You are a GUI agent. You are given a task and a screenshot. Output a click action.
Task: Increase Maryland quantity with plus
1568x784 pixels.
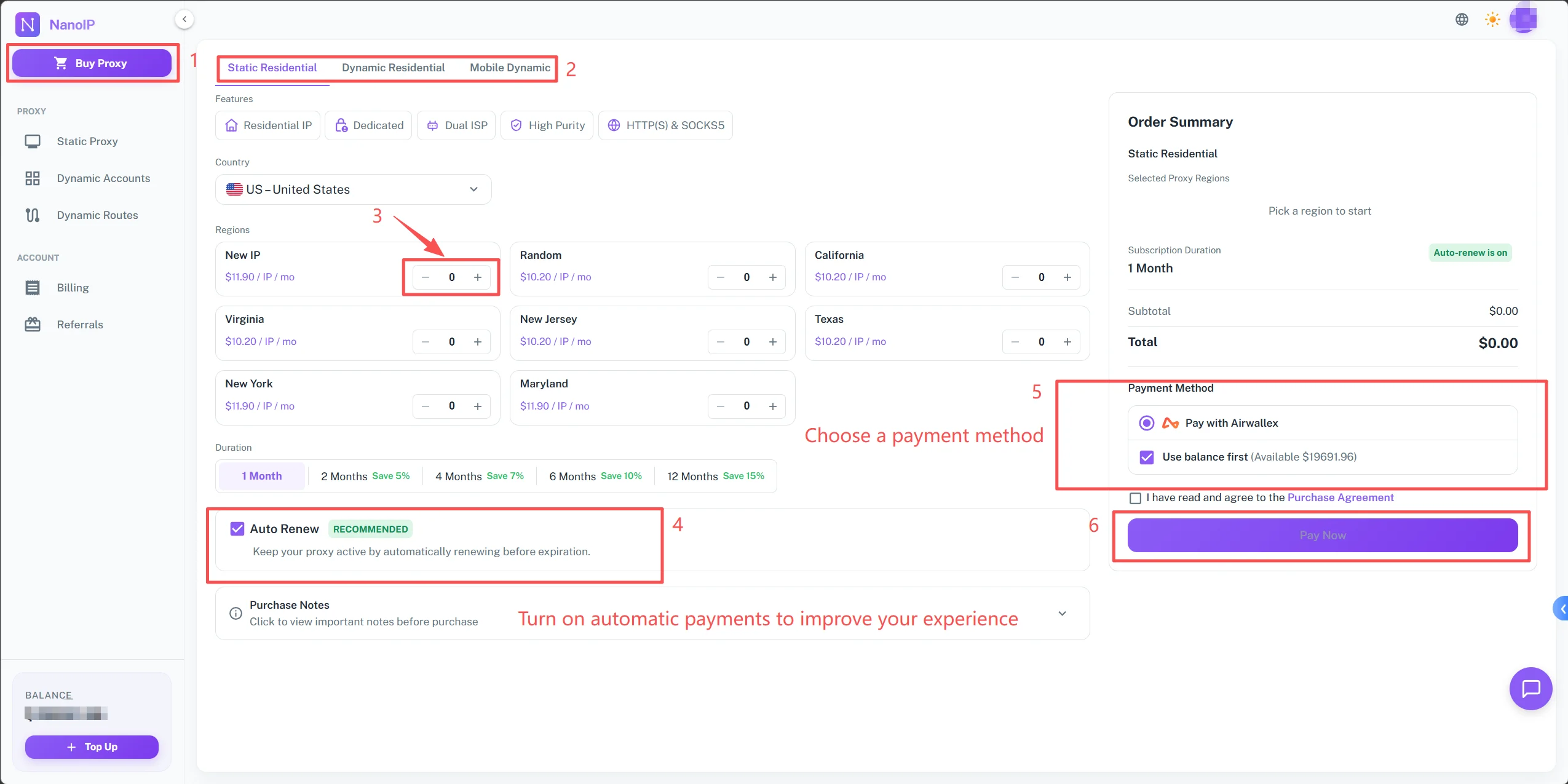coord(773,406)
